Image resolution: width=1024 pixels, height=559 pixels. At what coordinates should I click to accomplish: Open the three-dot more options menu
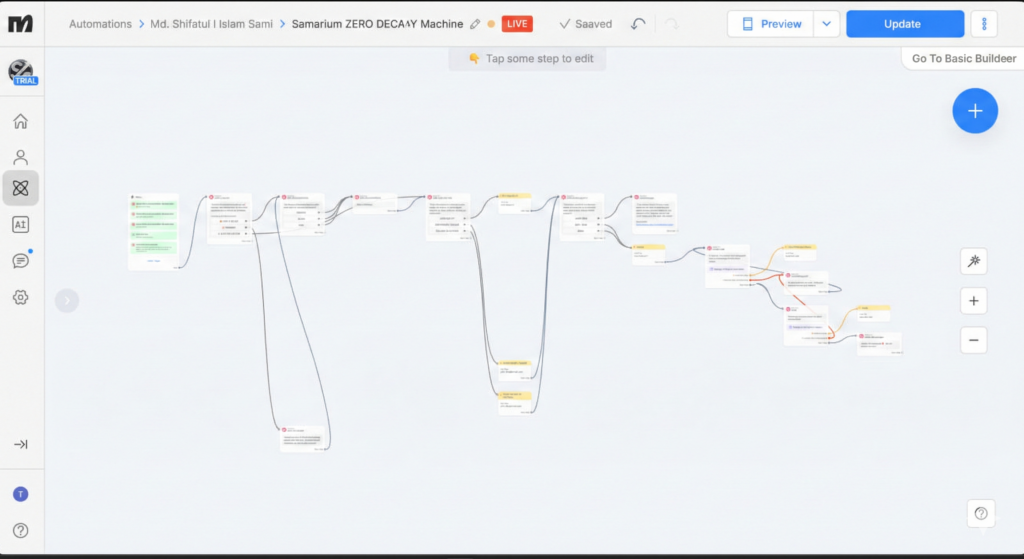pos(984,24)
